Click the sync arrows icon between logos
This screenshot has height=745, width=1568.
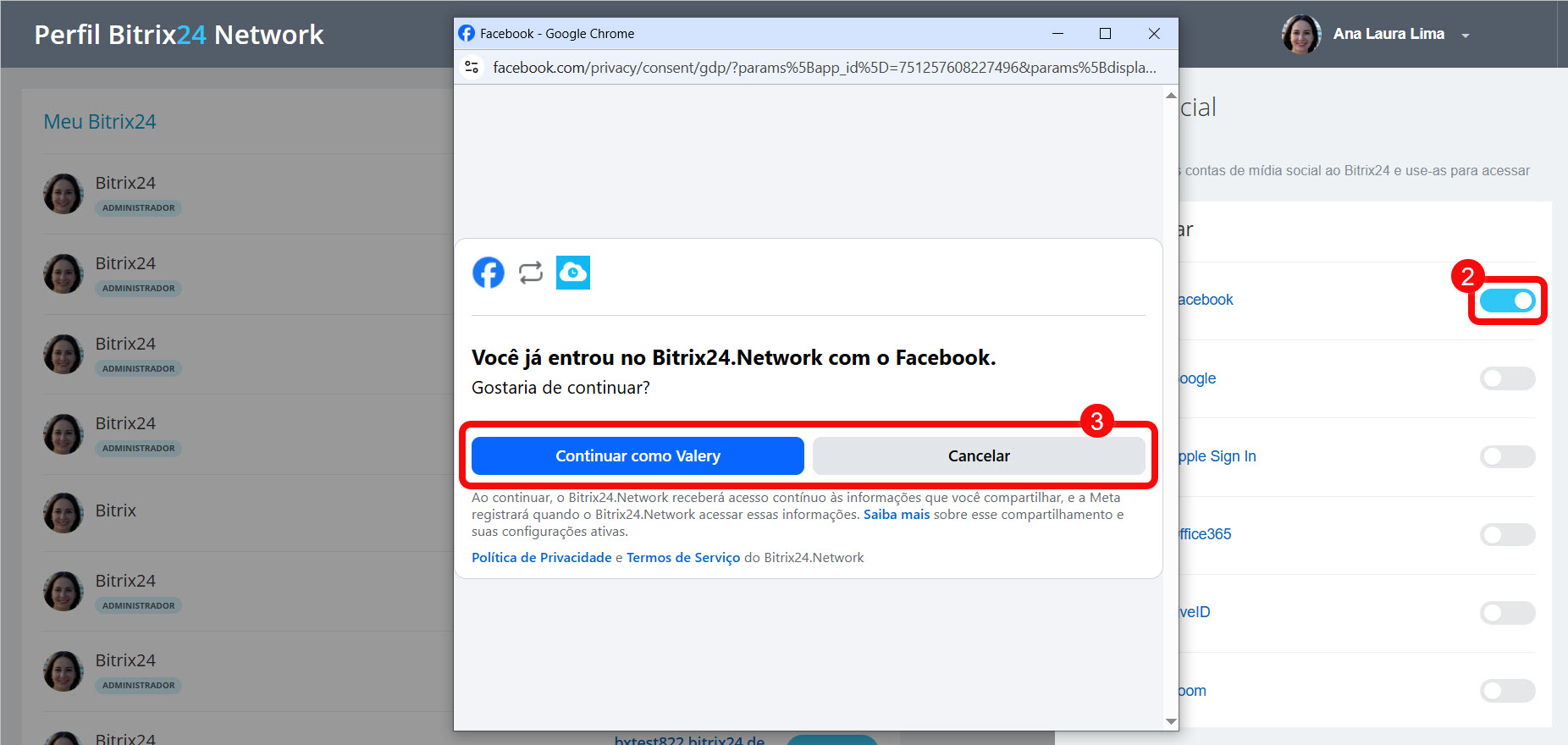531,273
